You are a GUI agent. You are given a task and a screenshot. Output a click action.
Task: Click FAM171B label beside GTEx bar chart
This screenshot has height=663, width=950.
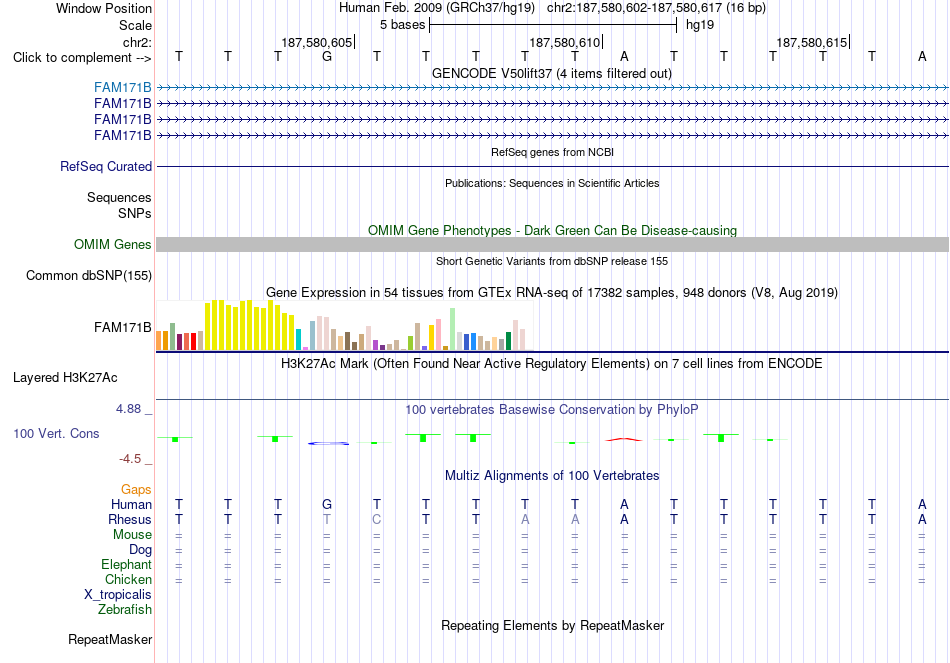click(122, 327)
